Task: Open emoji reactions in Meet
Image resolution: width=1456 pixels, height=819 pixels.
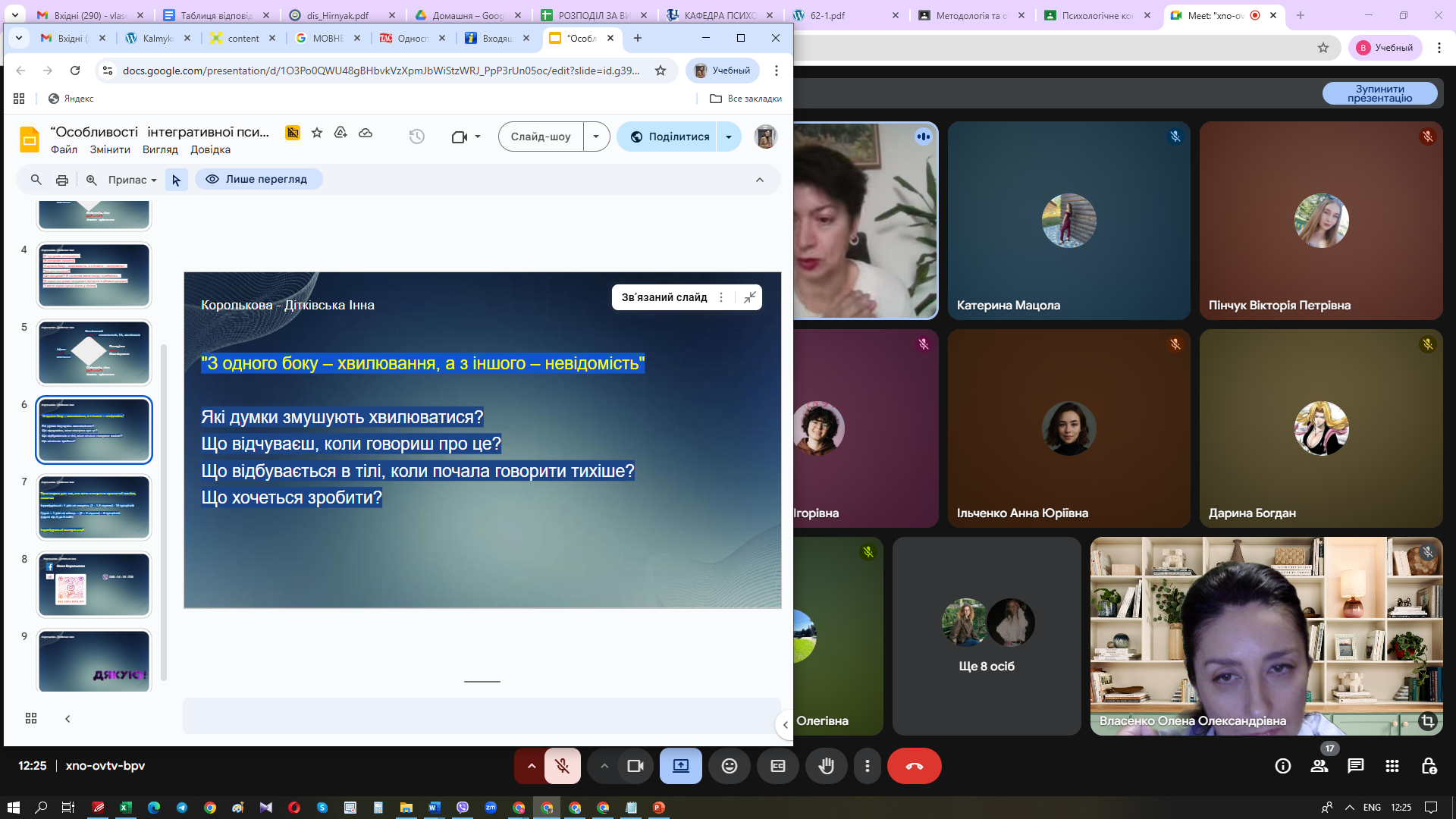Action: 729,766
